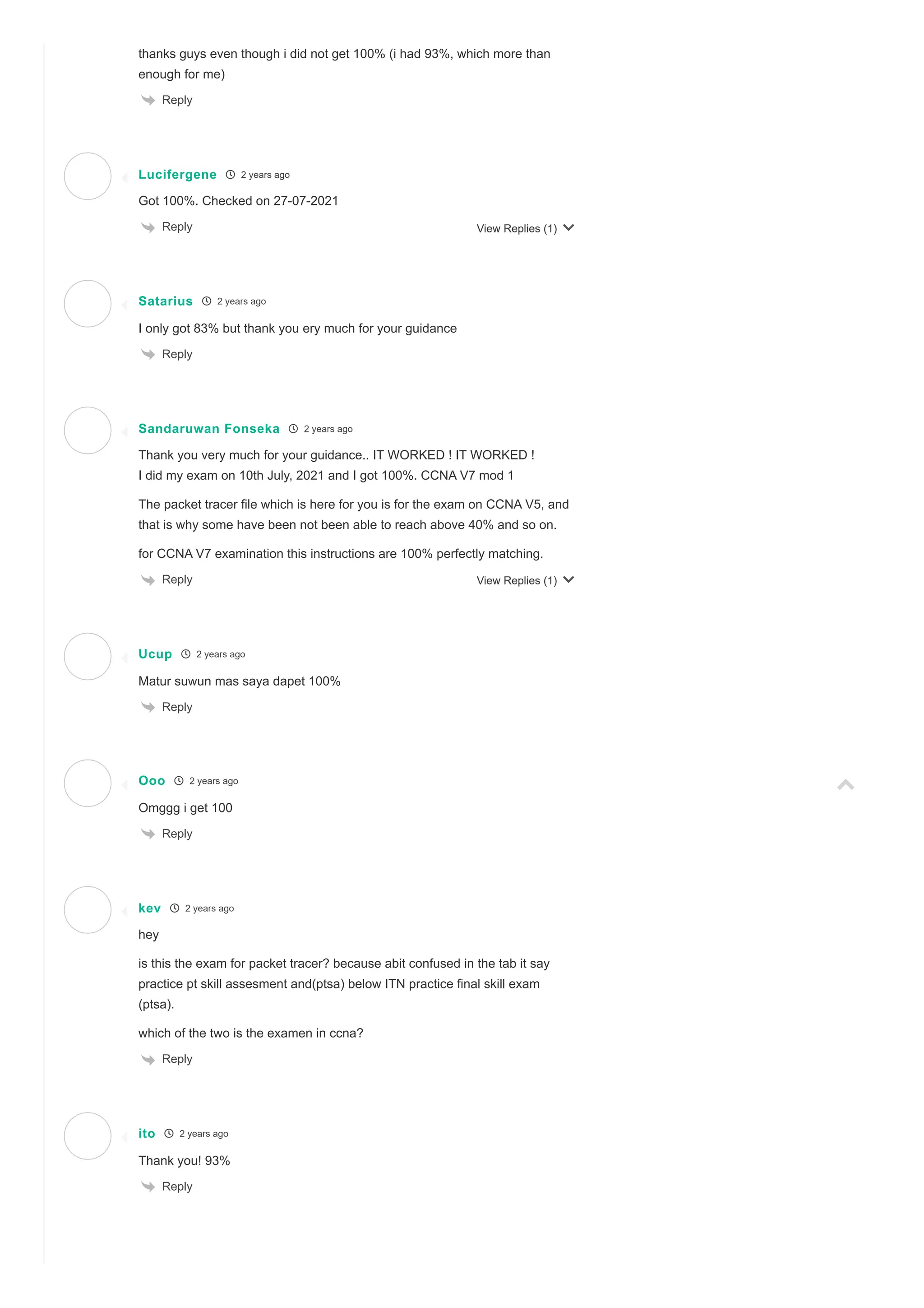Screen dimensions: 924x1308
Task: Click clock icon next to Sandaruwan Fonseka's timestamp
Action: point(293,428)
